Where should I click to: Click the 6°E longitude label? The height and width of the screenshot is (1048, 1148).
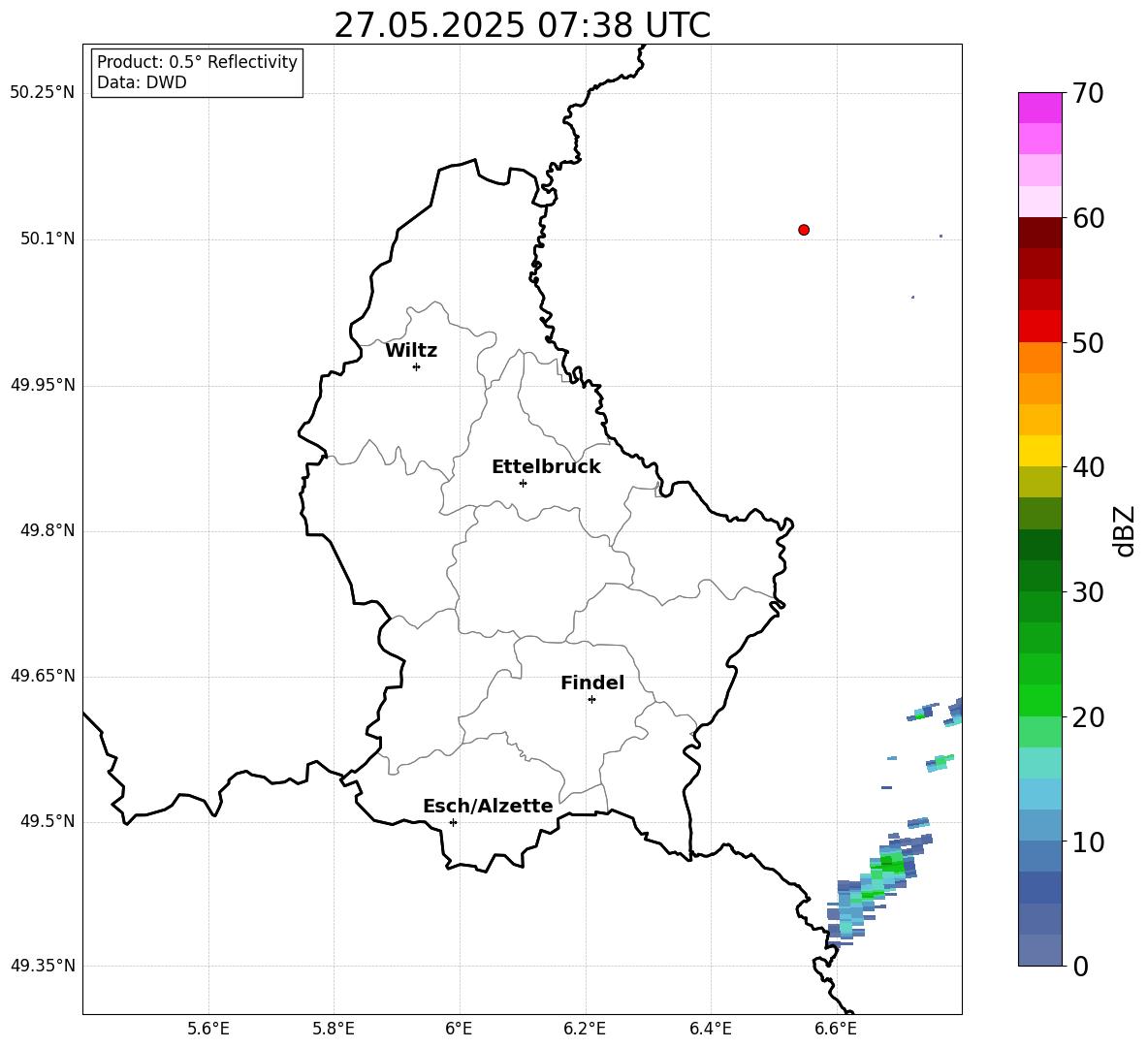coord(459,1029)
